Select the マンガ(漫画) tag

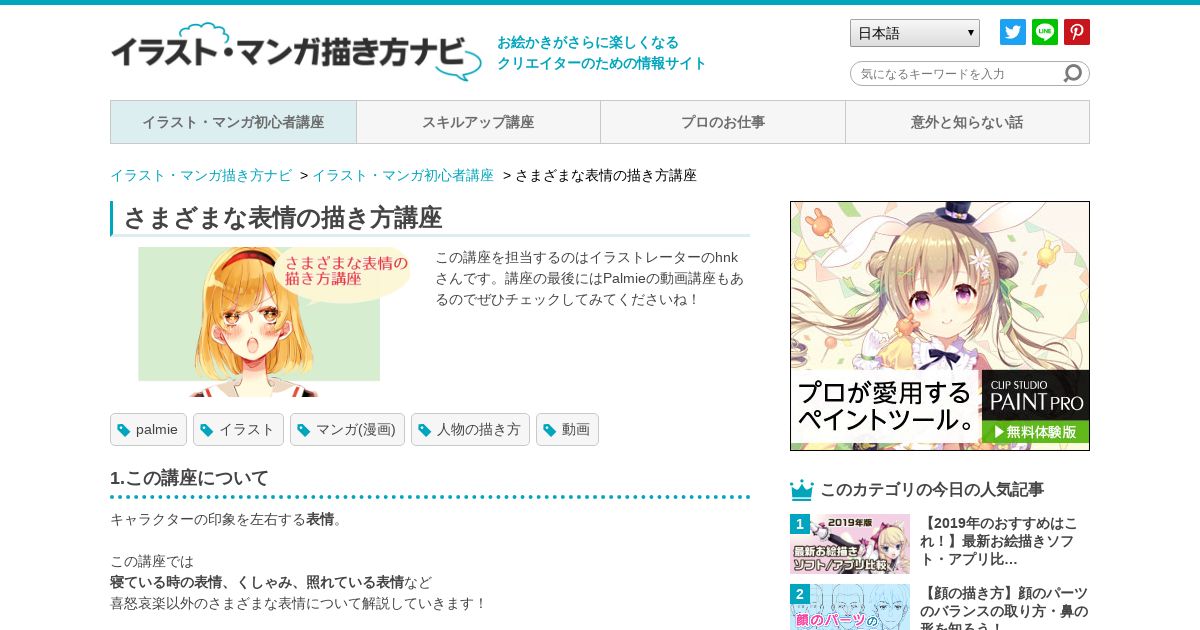pos(347,430)
